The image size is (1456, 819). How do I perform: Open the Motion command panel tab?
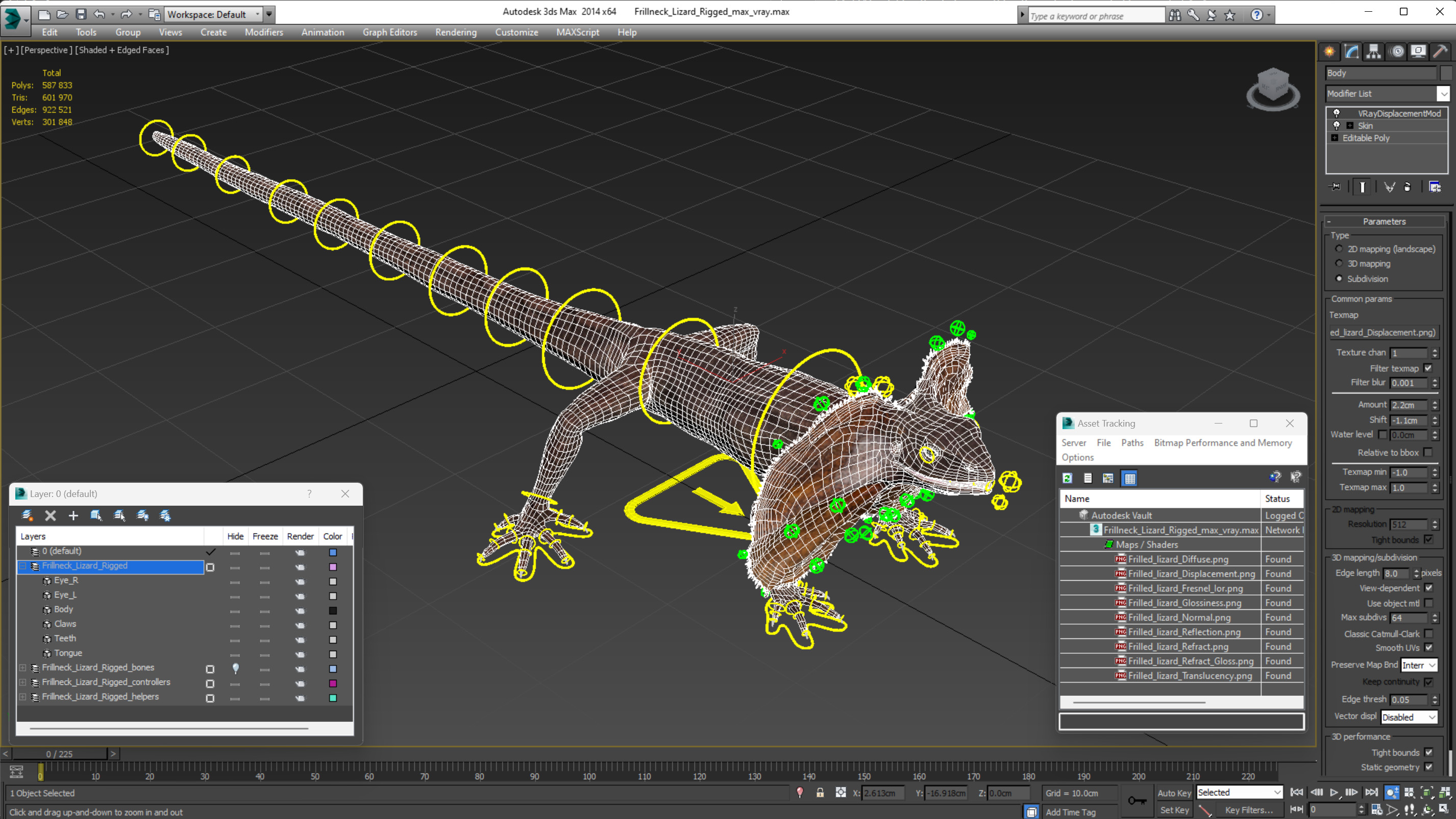click(1397, 52)
